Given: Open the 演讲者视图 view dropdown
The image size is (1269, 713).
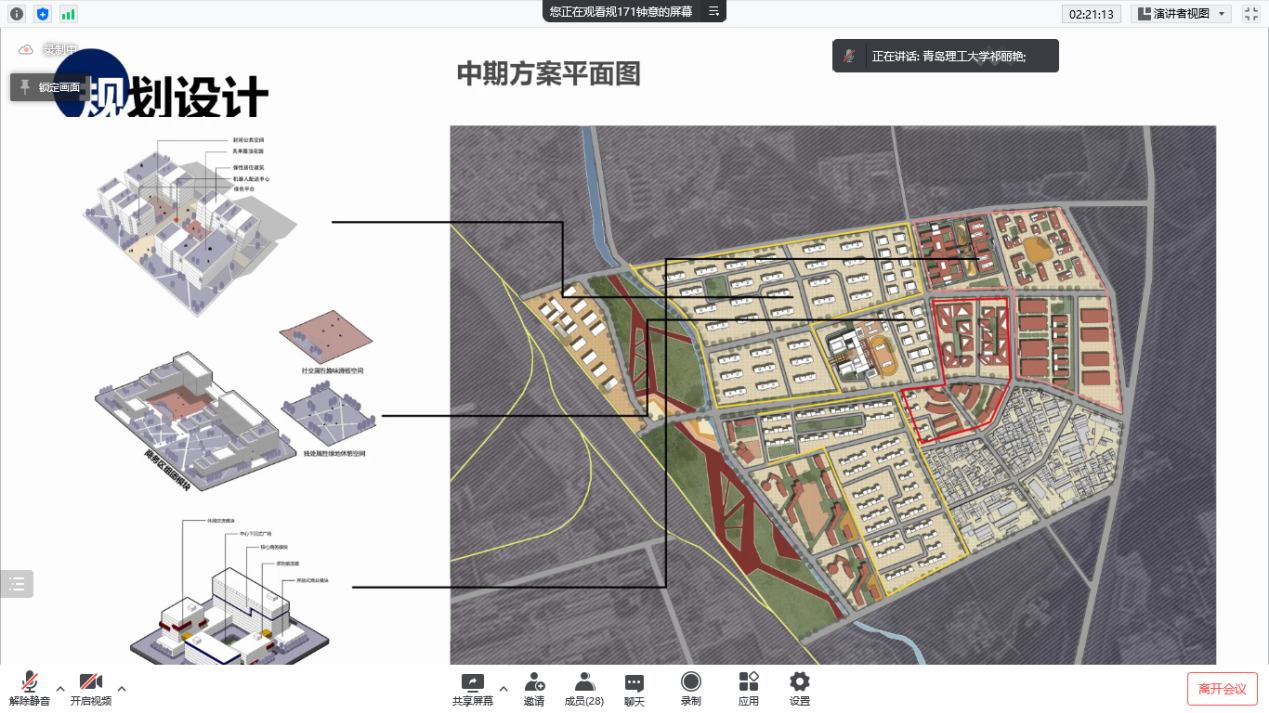Looking at the screenshot, I should [1181, 14].
